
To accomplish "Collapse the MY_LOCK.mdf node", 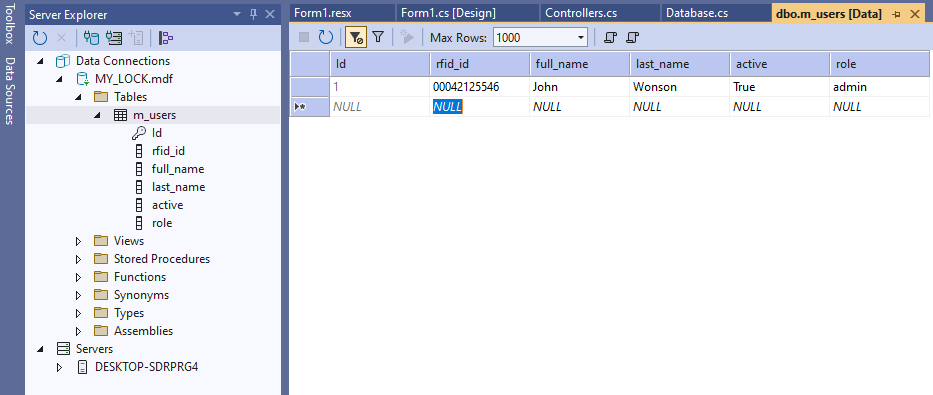I will [x=59, y=79].
